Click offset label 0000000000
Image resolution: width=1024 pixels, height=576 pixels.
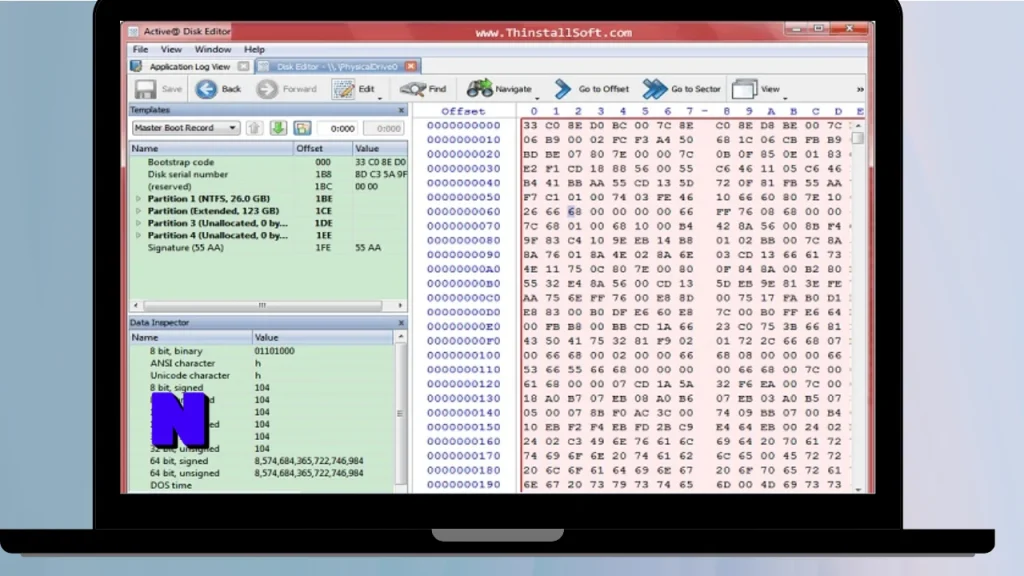463,125
